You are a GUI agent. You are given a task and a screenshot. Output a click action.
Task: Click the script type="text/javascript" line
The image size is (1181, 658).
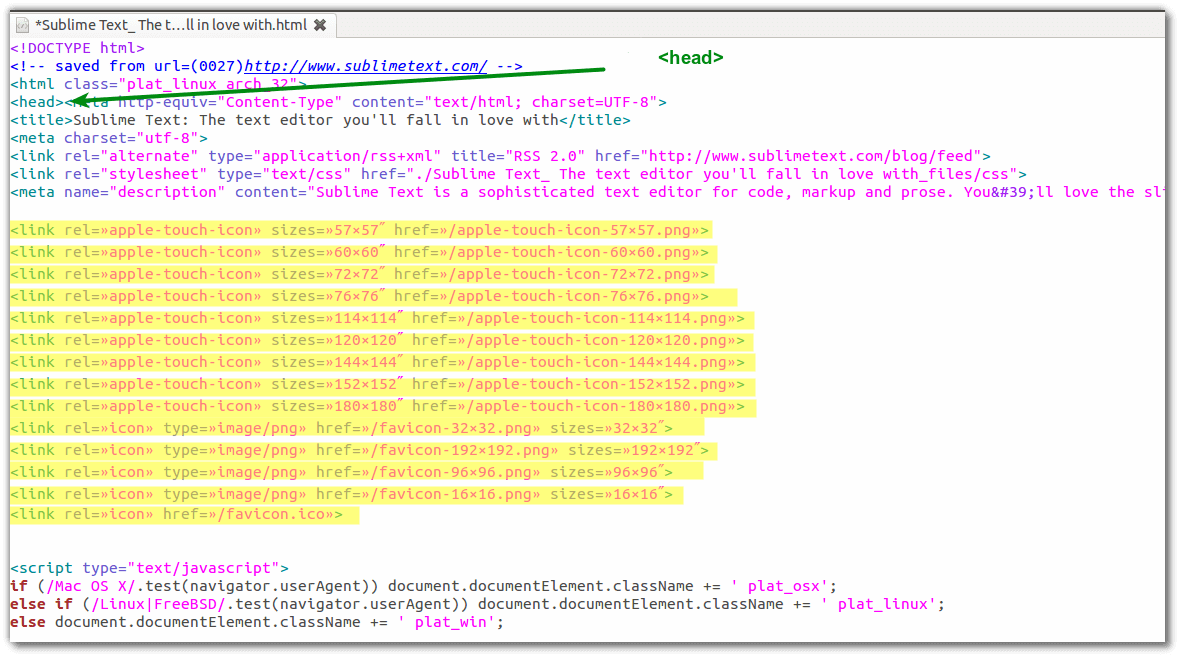click(150, 568)
